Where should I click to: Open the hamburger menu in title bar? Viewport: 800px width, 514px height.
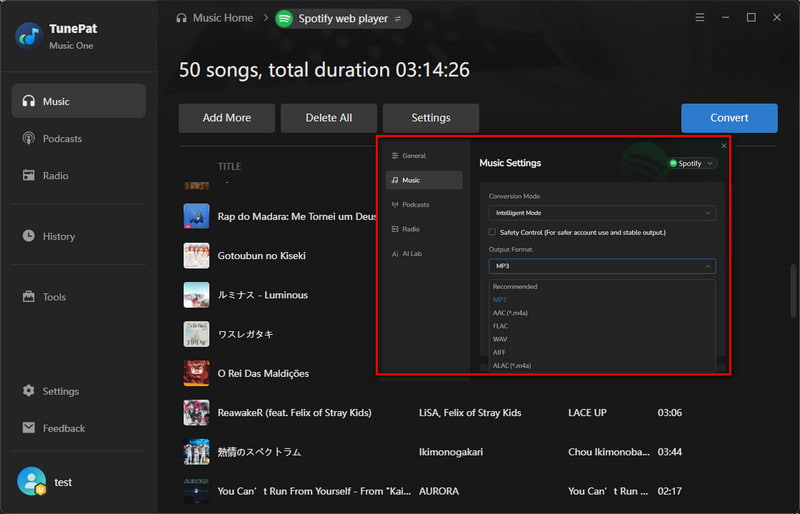699,17
